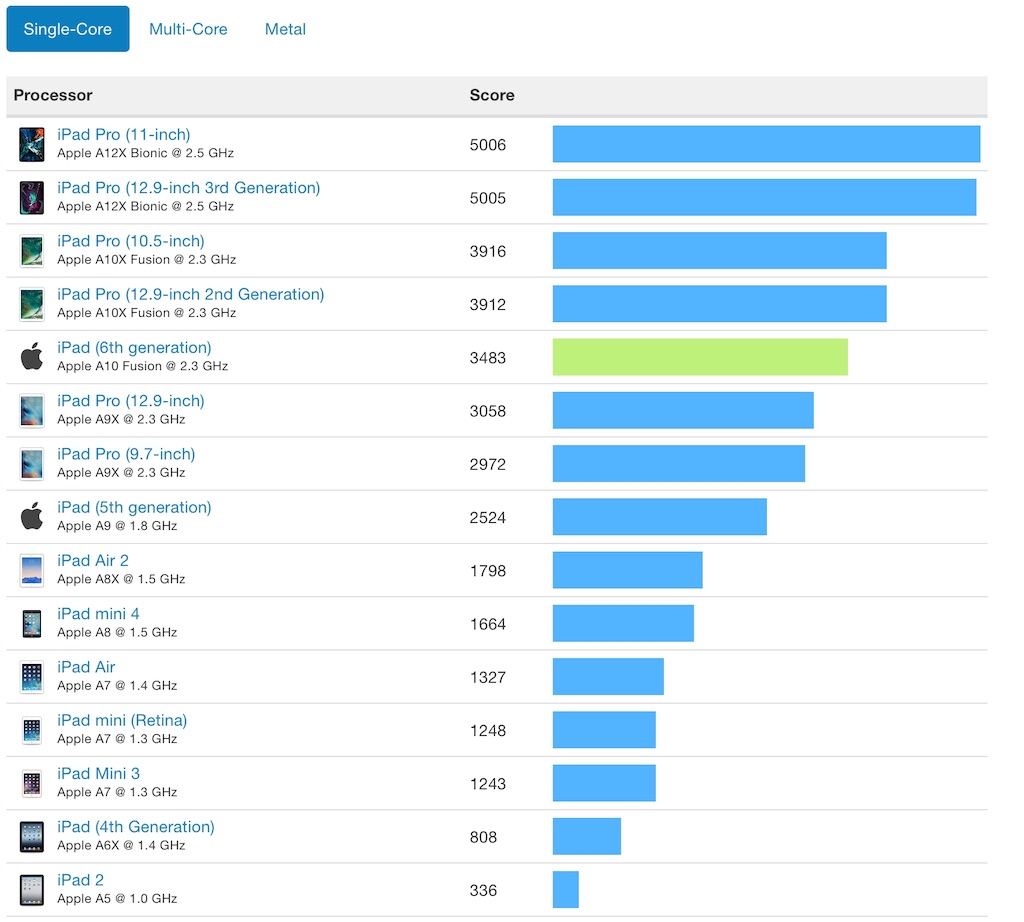Viewport: 1024px width, 922px height.
Task: Click the score value 2524
Action: [488, 518]
